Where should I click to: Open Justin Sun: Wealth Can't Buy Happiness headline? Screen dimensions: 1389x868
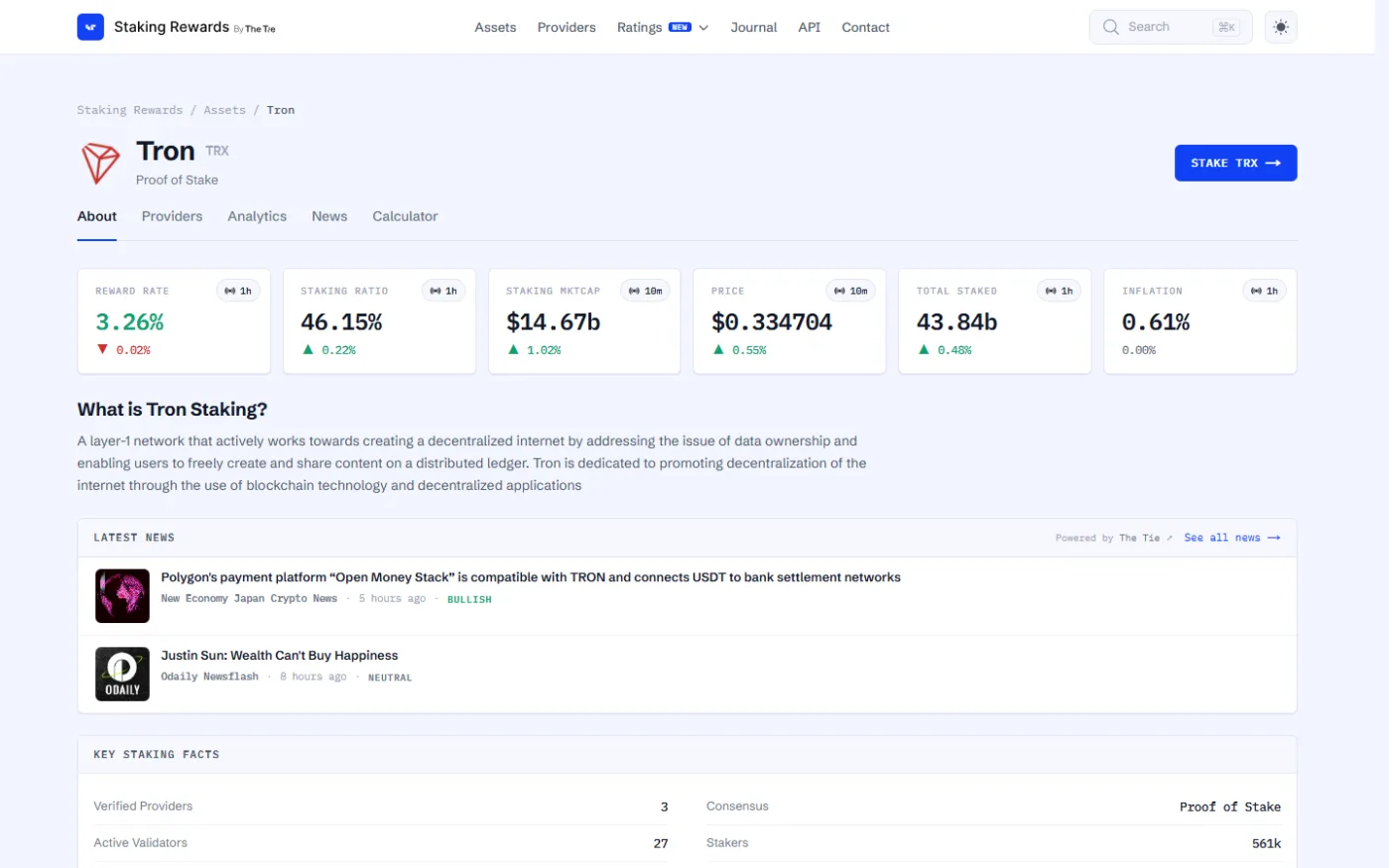pos(280,656)
